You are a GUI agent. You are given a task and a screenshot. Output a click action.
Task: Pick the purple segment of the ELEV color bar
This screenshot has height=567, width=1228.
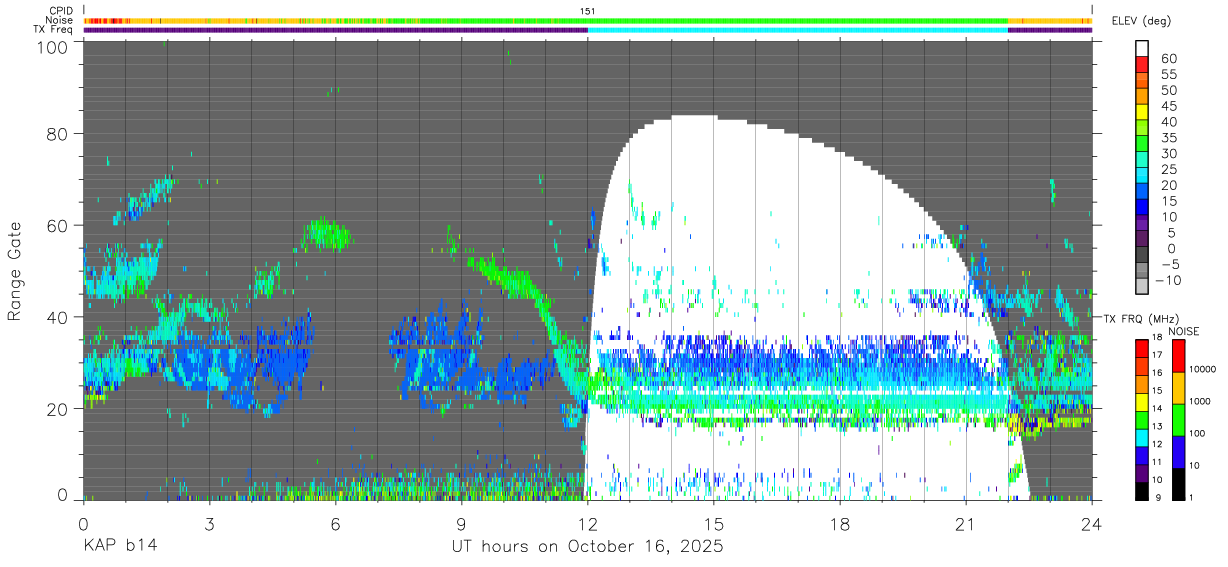[1142, 224]
